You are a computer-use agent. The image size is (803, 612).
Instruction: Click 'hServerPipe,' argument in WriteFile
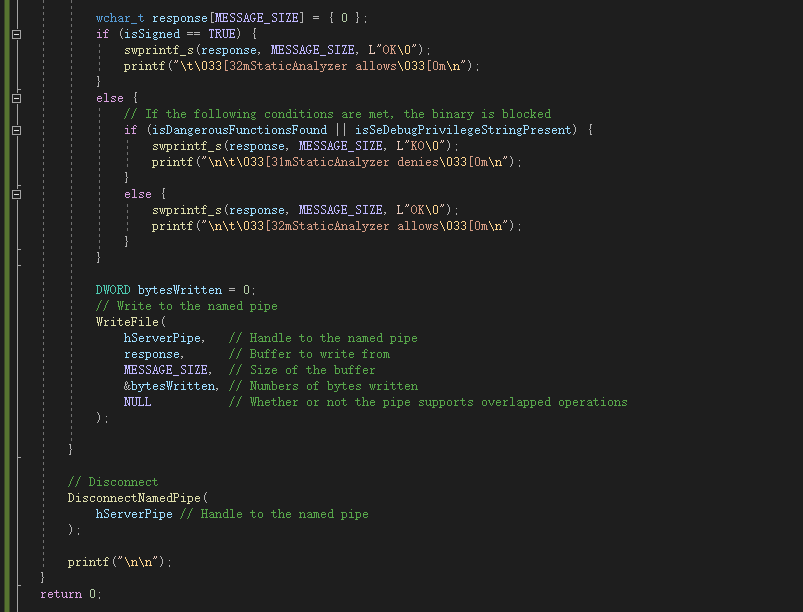pyautogui.click(x=164, y=339)
